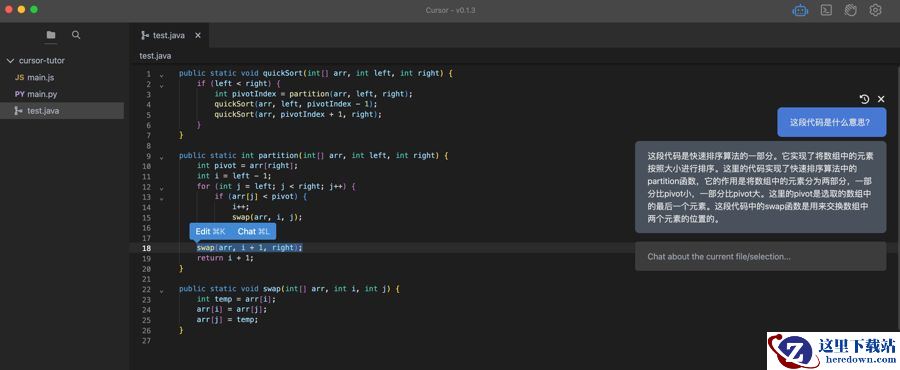This screenshot has width=900, height=370.
Task: Click the AI response text bubble
Action: pyautogui.click(x=761, y=187)
